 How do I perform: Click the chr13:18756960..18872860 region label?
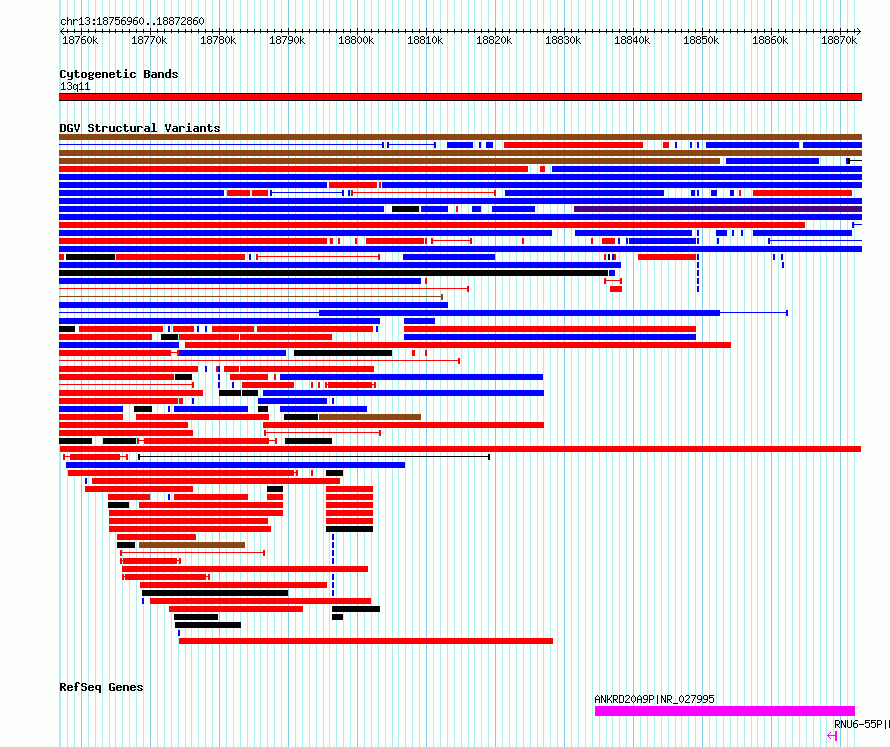click(132, 21)
